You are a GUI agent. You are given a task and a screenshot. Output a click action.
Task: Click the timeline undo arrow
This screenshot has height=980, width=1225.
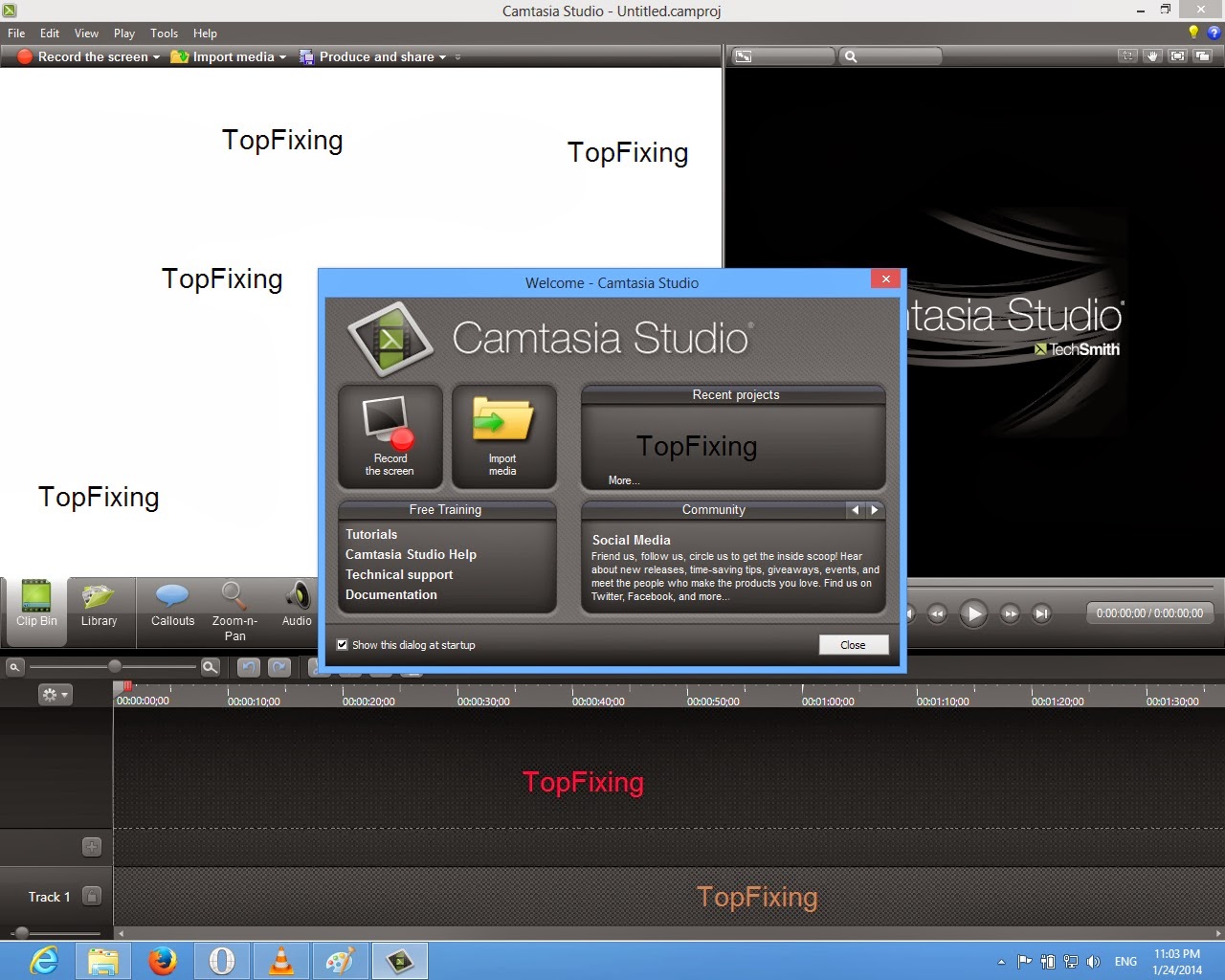pyautogui.click(x=249, y=667)
